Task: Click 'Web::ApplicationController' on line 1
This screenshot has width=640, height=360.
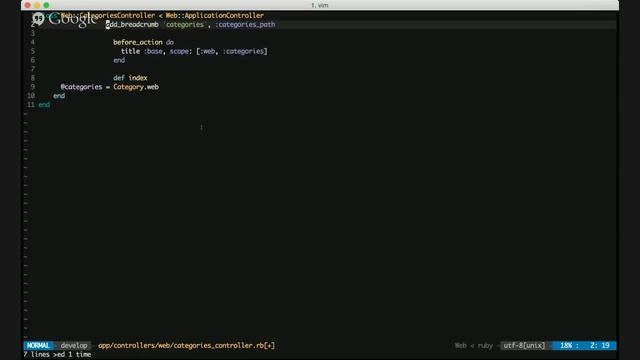Action: tap(215, 16)
